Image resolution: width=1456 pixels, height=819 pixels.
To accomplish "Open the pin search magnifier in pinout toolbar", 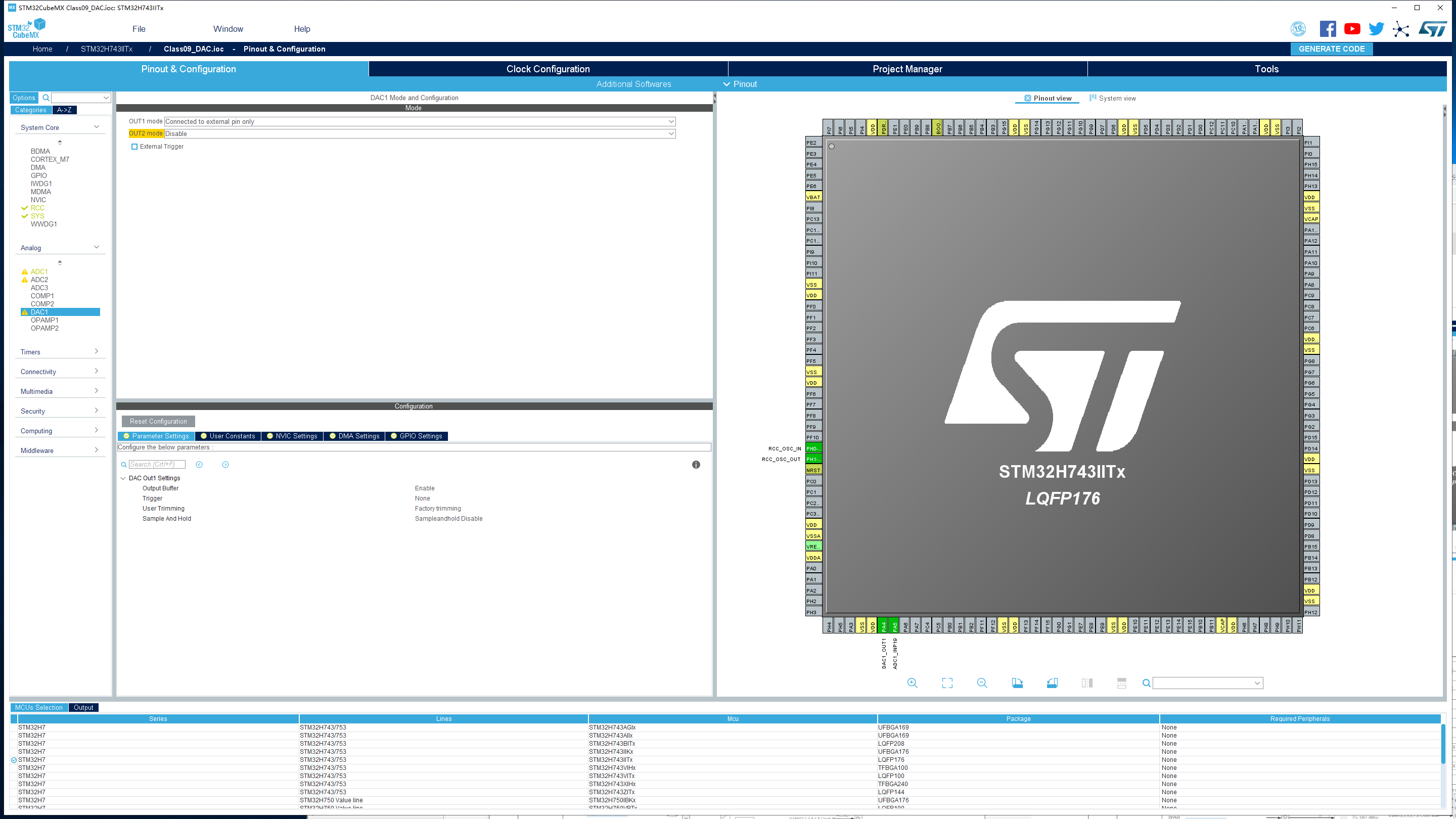I will [x=1146, y=683].
